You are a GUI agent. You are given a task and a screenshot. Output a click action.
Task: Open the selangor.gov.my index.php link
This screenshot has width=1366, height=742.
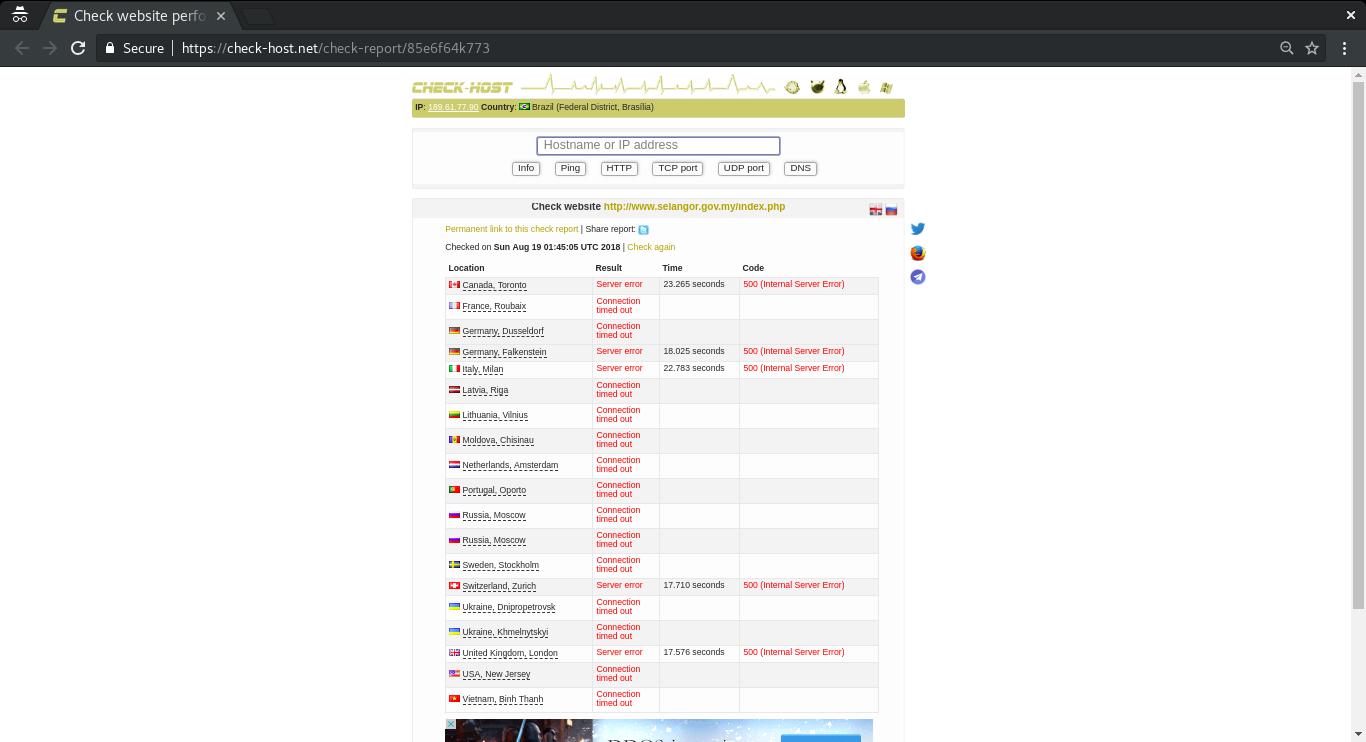coord(694,207)
